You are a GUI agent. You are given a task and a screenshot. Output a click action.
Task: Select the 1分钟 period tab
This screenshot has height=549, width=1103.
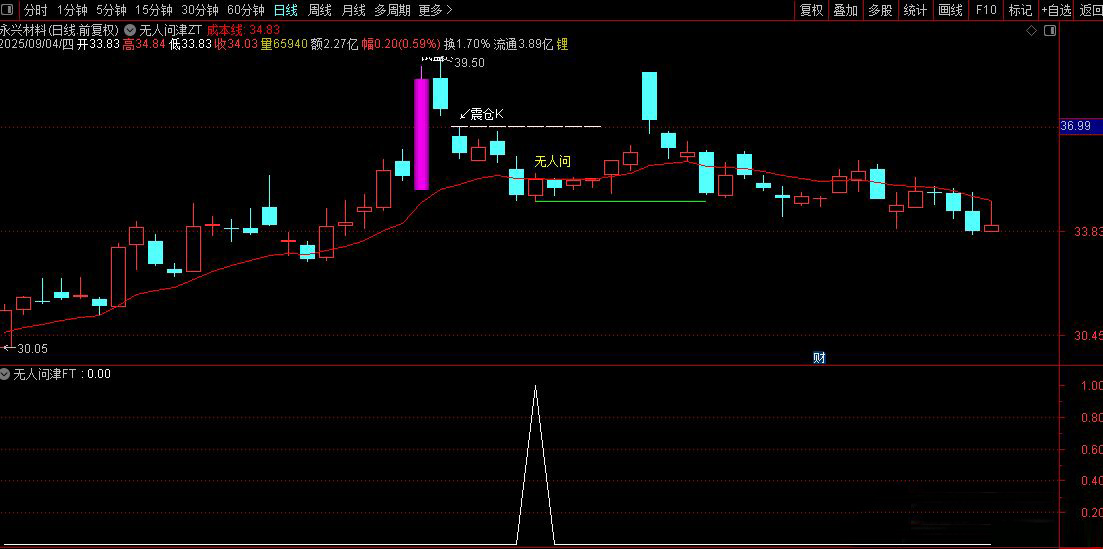[72, 10]
